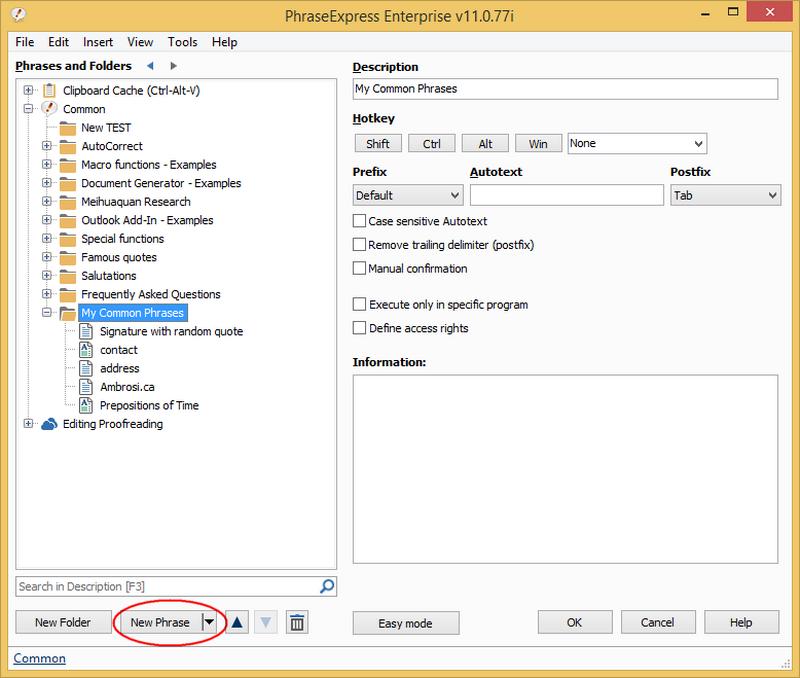800x678 pixels.
Task: Move selected item up with arrow
Action: point(237,622)
